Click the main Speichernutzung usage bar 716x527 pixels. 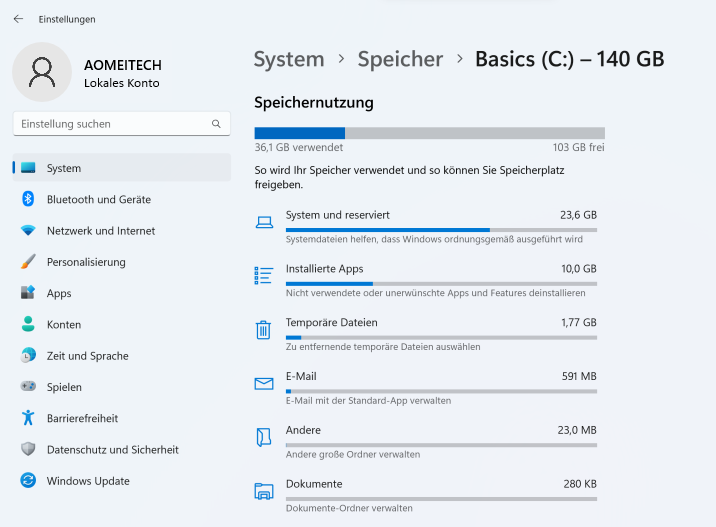pyautogui.click(x=429, y=133)
